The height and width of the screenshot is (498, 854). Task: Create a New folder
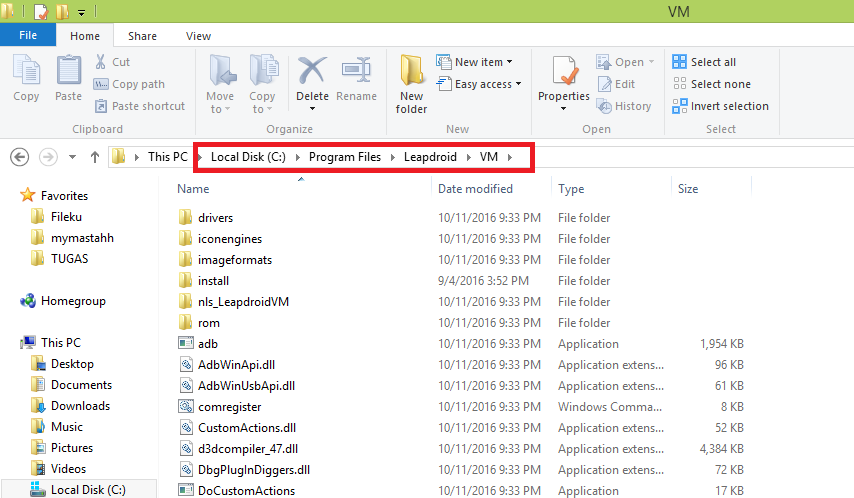[x=411, y=84]
